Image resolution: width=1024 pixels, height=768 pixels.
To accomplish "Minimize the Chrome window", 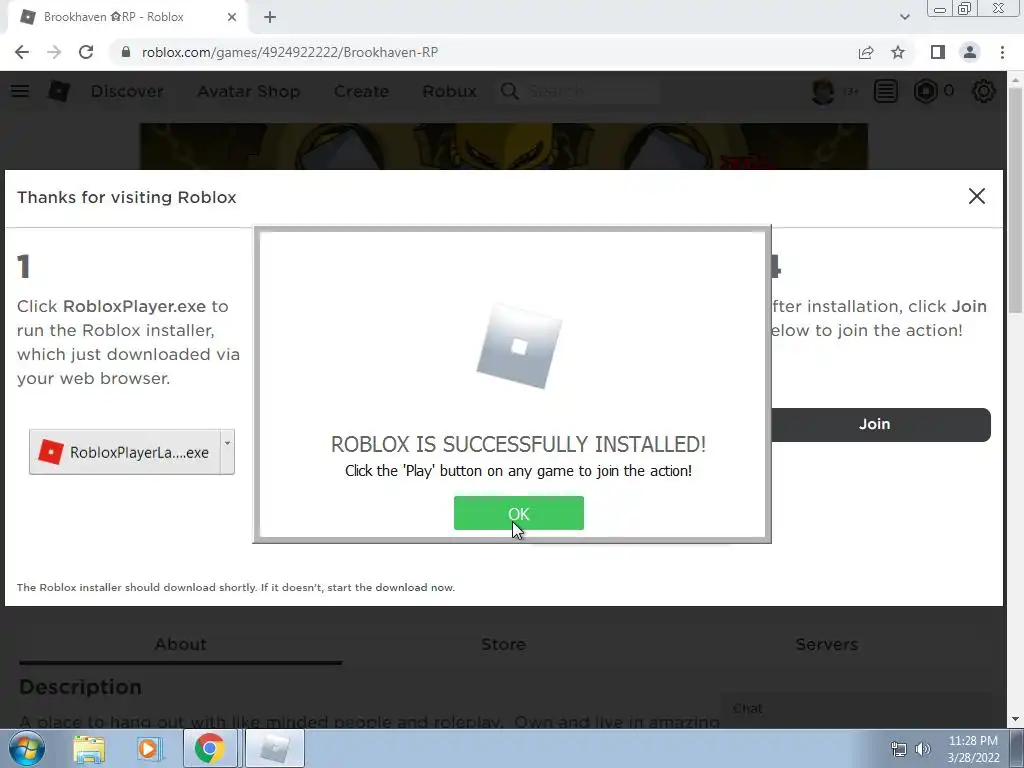I will click(x=940, y=9).
